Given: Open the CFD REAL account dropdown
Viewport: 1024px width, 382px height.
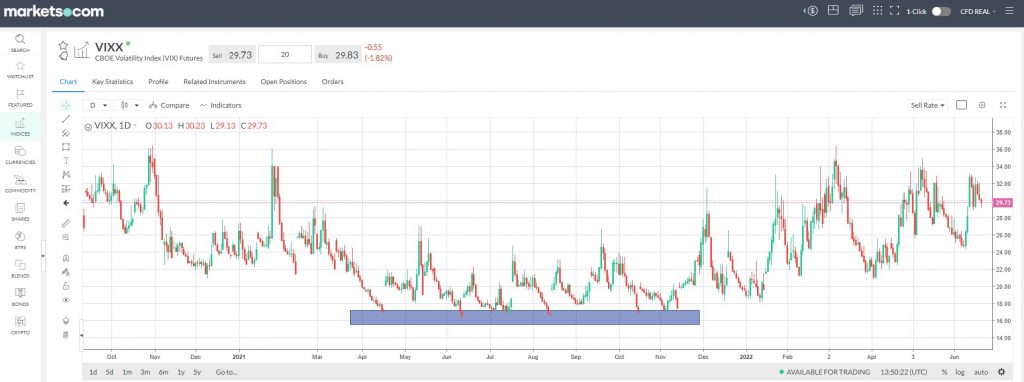Looking at the screenshot, I should coord(978,11).
